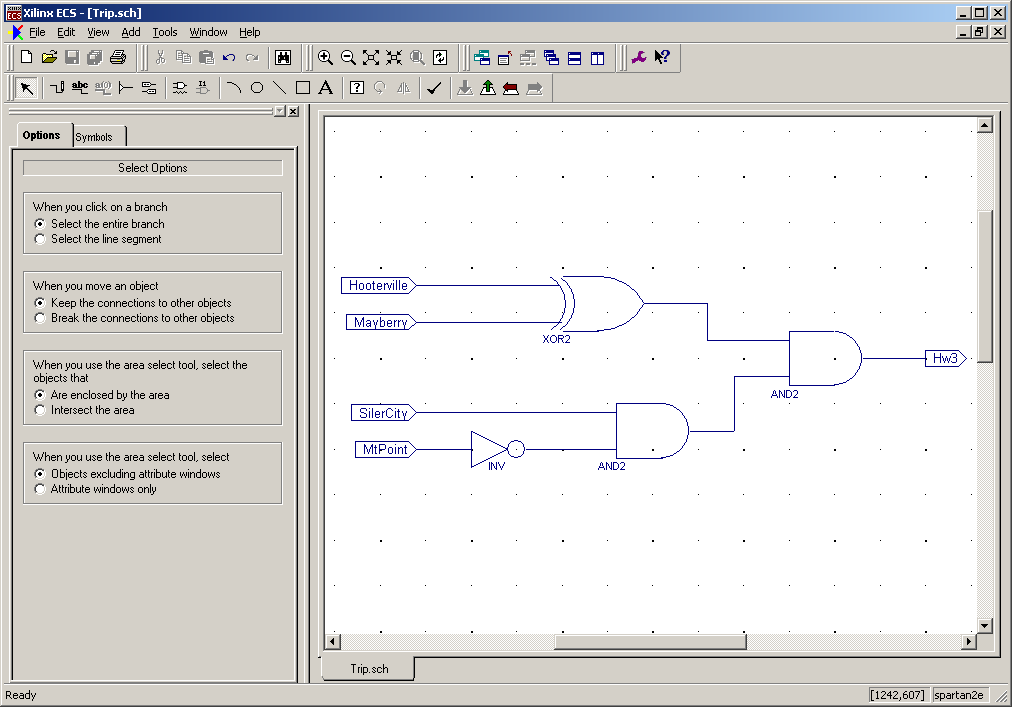Screen dimensions: 1012x707
Task: Open a file with the folder icon
Action: [49, 58]
